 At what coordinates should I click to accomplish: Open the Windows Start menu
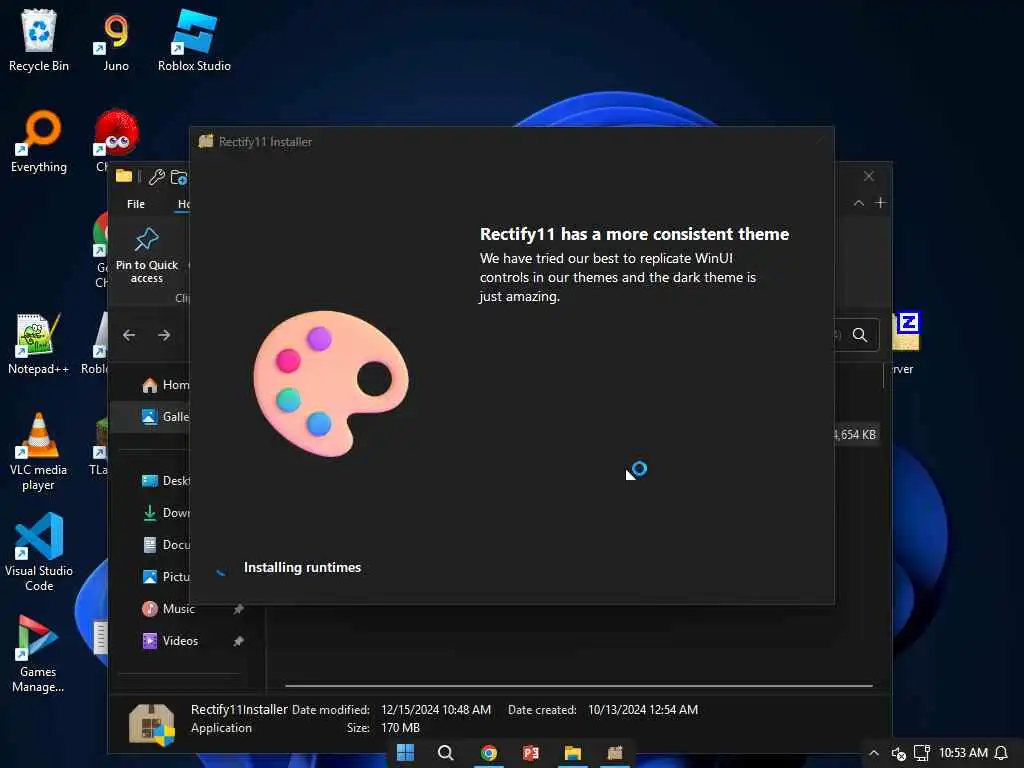point(406,752)
